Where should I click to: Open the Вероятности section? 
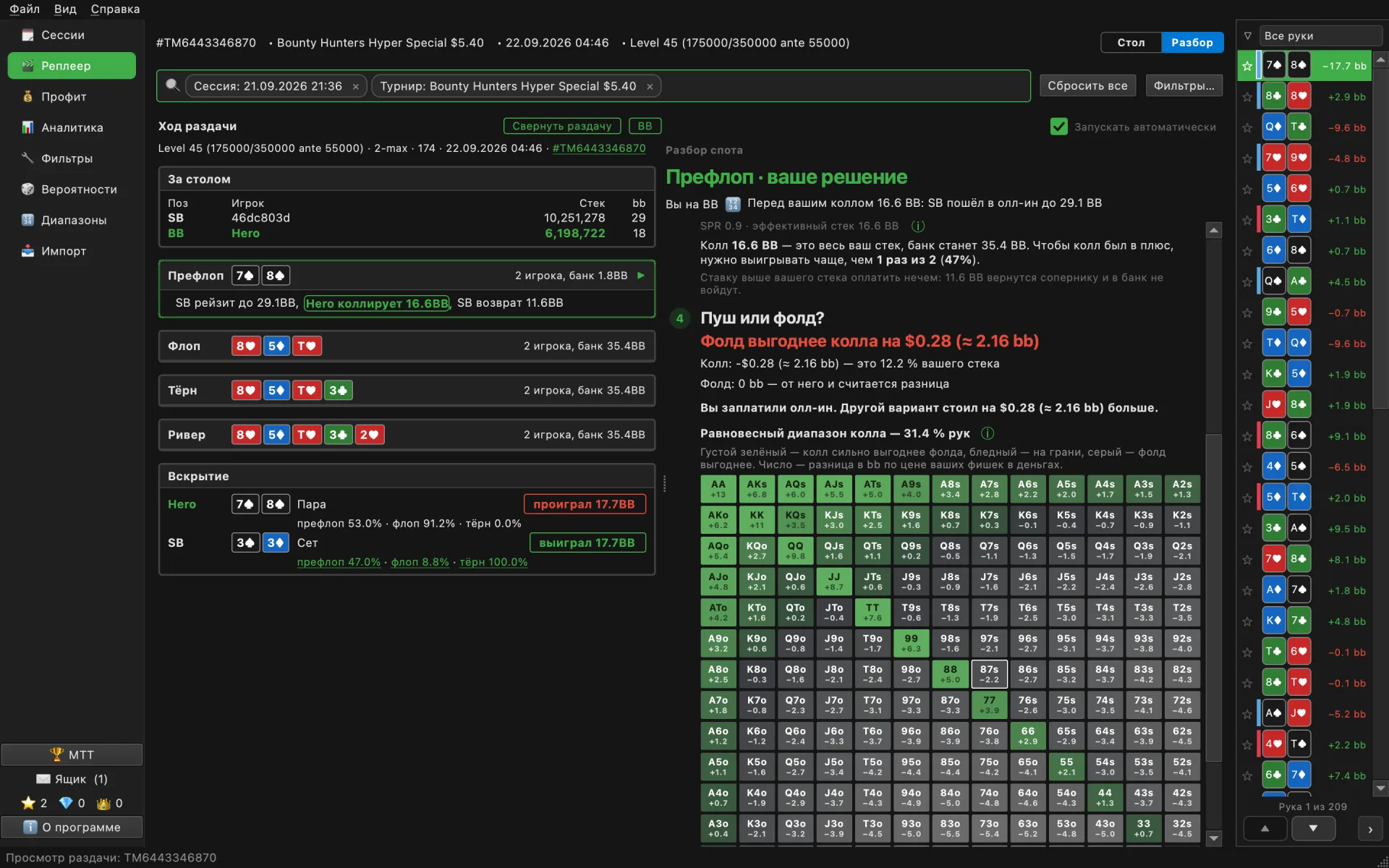pos(71,189)
